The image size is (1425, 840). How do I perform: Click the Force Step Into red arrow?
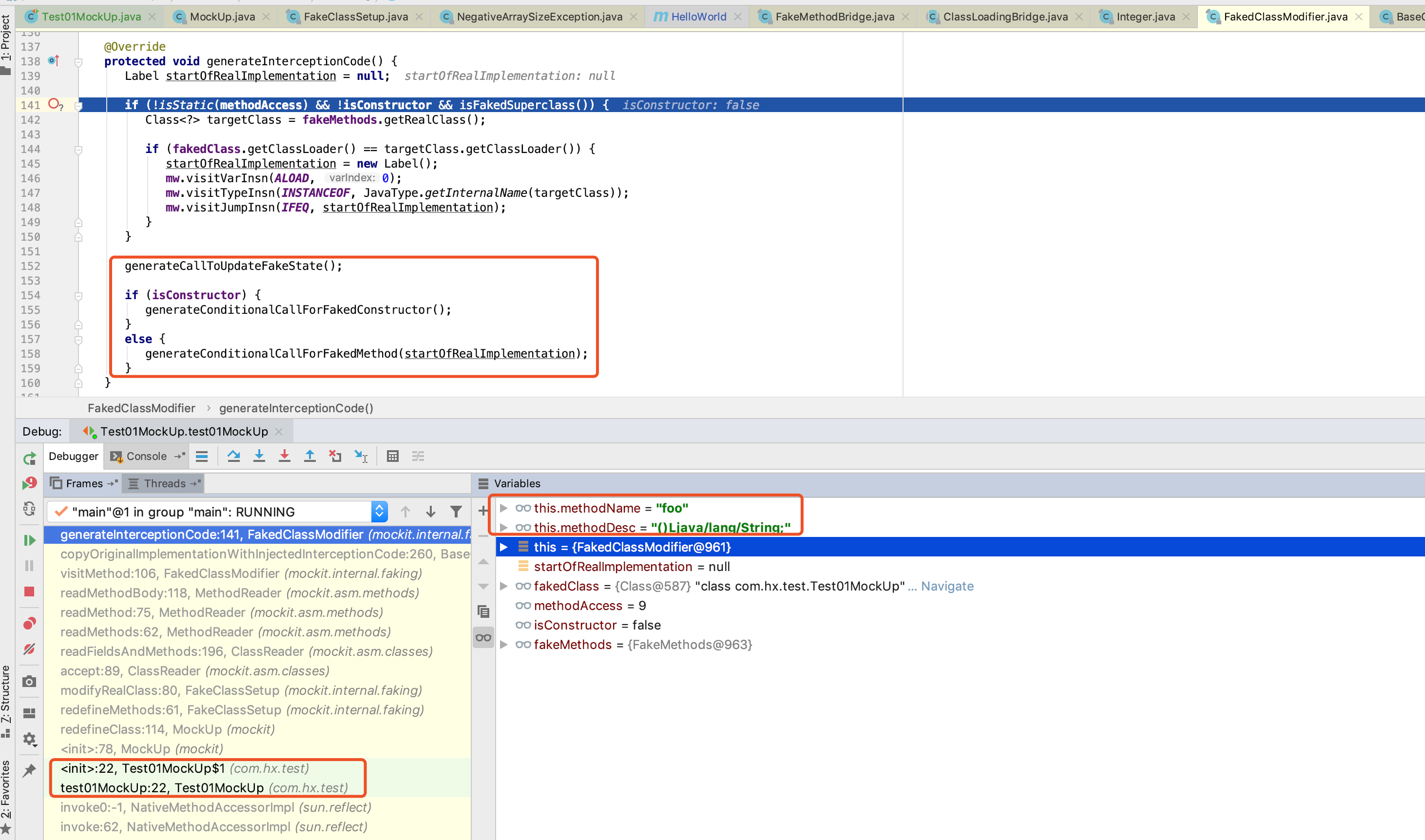(x=285, y=456)
